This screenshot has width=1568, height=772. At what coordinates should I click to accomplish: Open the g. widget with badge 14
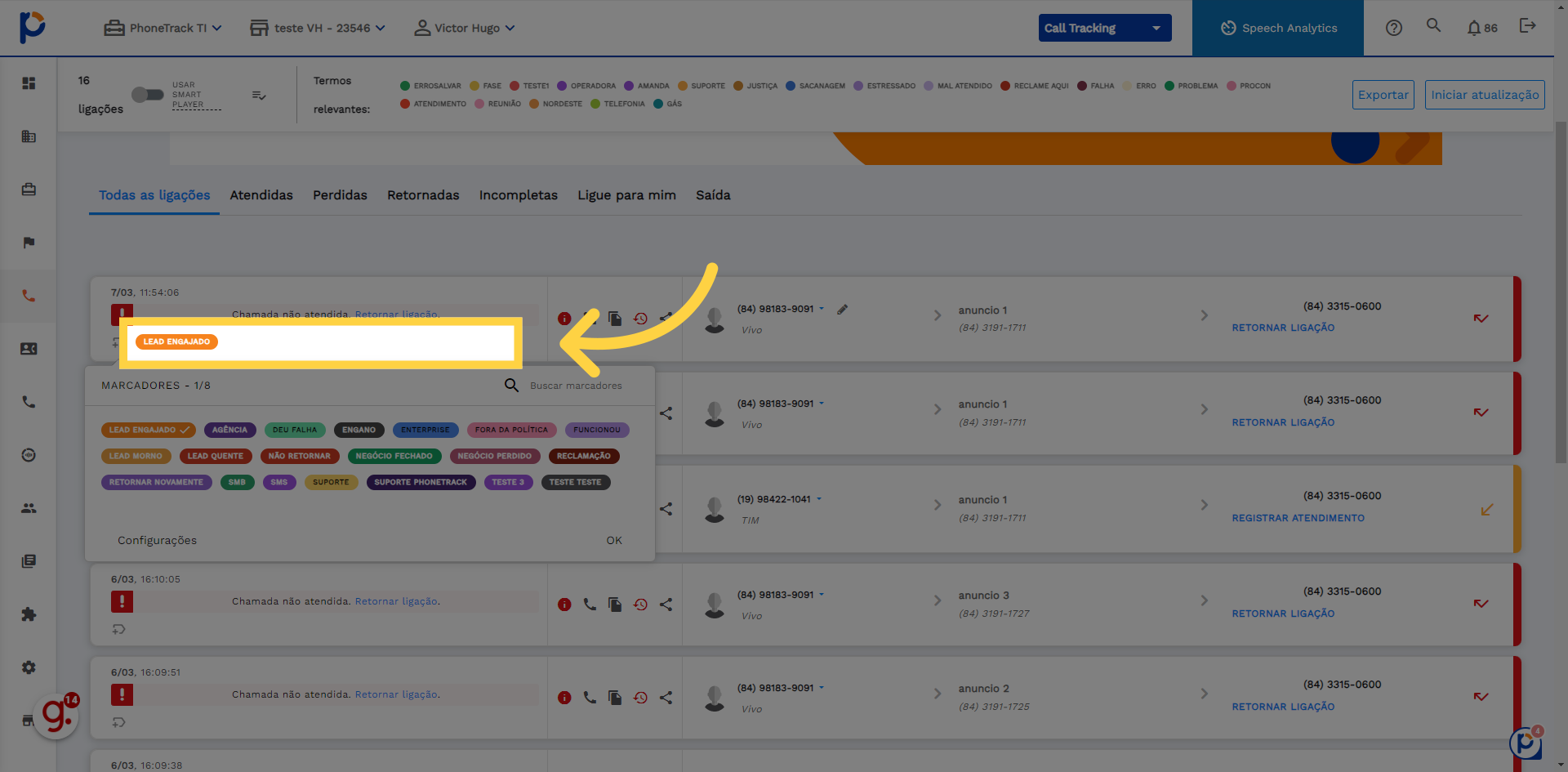pyautogui.click(x=57, y=716)
